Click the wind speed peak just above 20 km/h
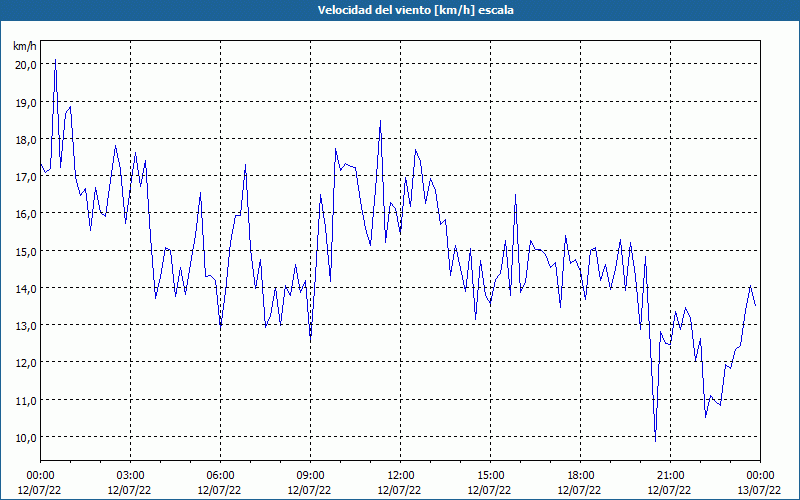Viewport: 800px width, 500px height. point(56,60)
